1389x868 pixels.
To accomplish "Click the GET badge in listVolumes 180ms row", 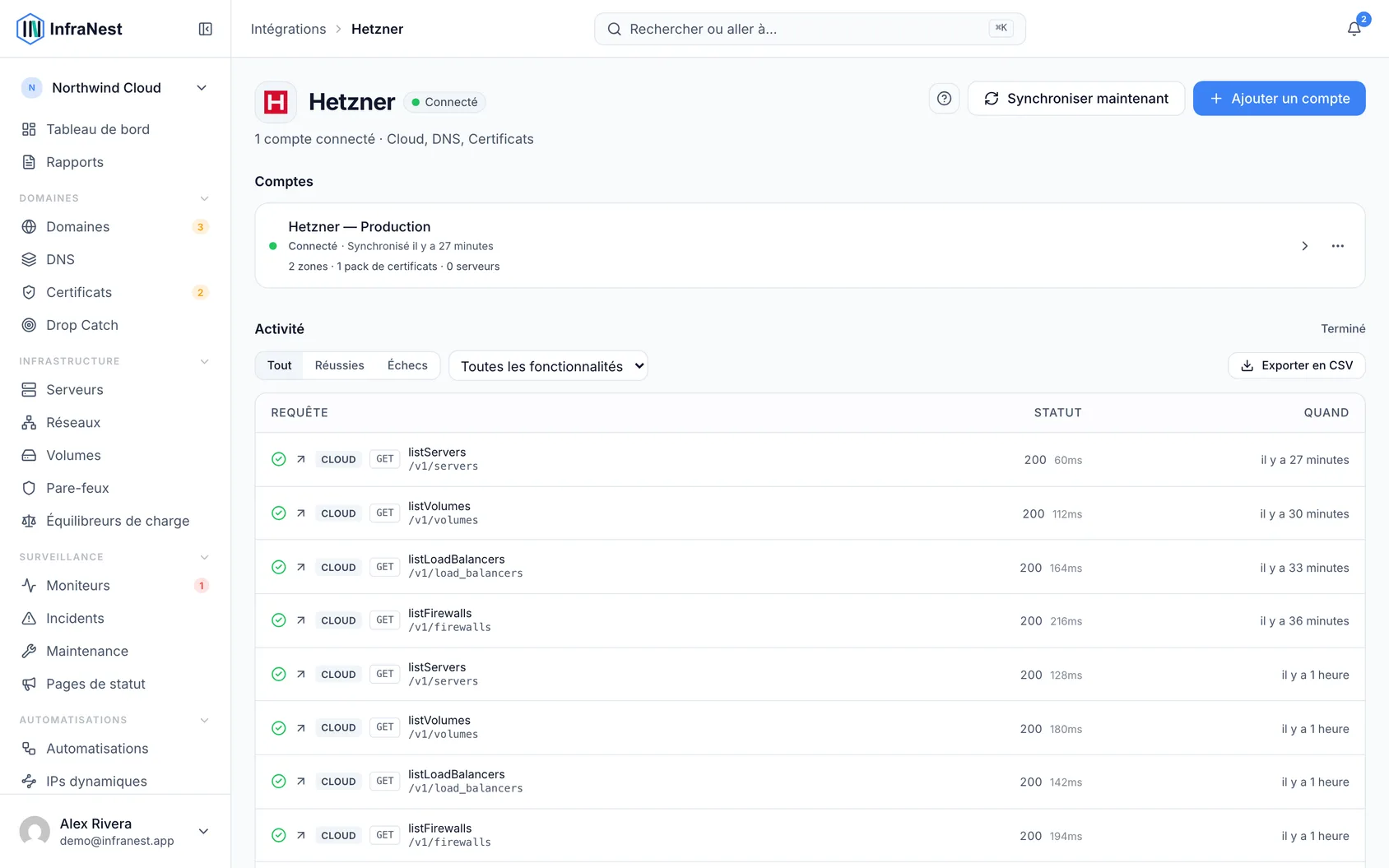I will pyautogui.click(x=385, y=727).
